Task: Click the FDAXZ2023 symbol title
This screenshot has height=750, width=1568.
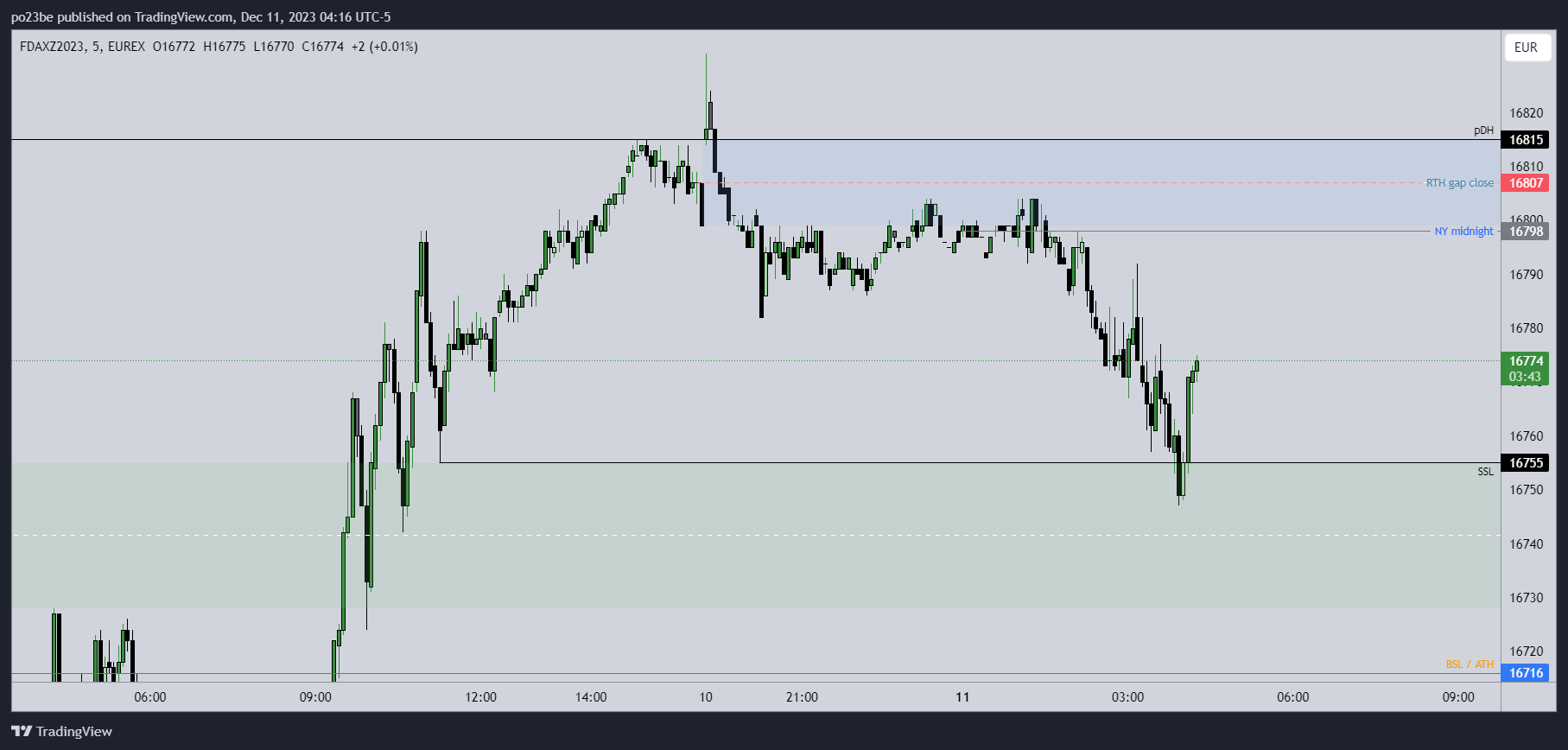Action: (x=53, y=47)
